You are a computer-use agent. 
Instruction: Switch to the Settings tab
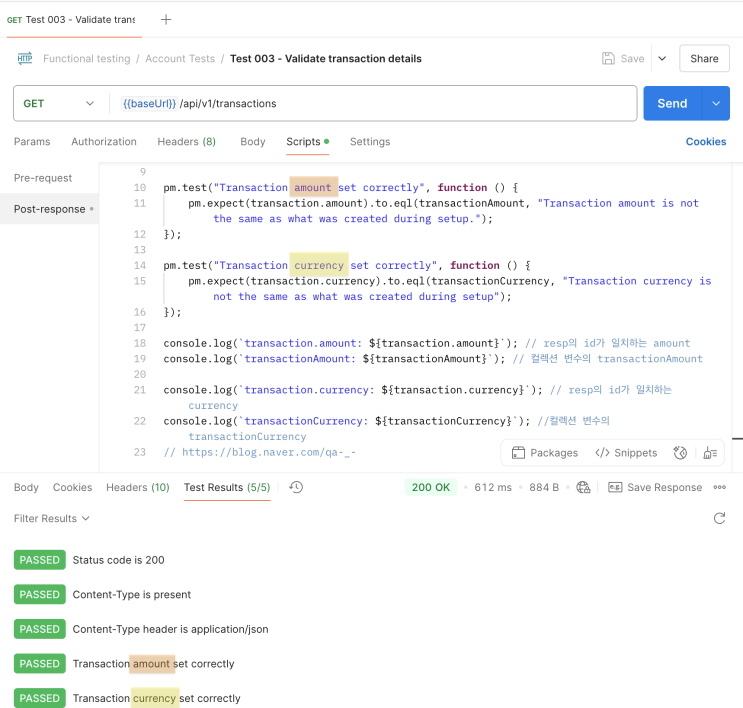[370, 142]
